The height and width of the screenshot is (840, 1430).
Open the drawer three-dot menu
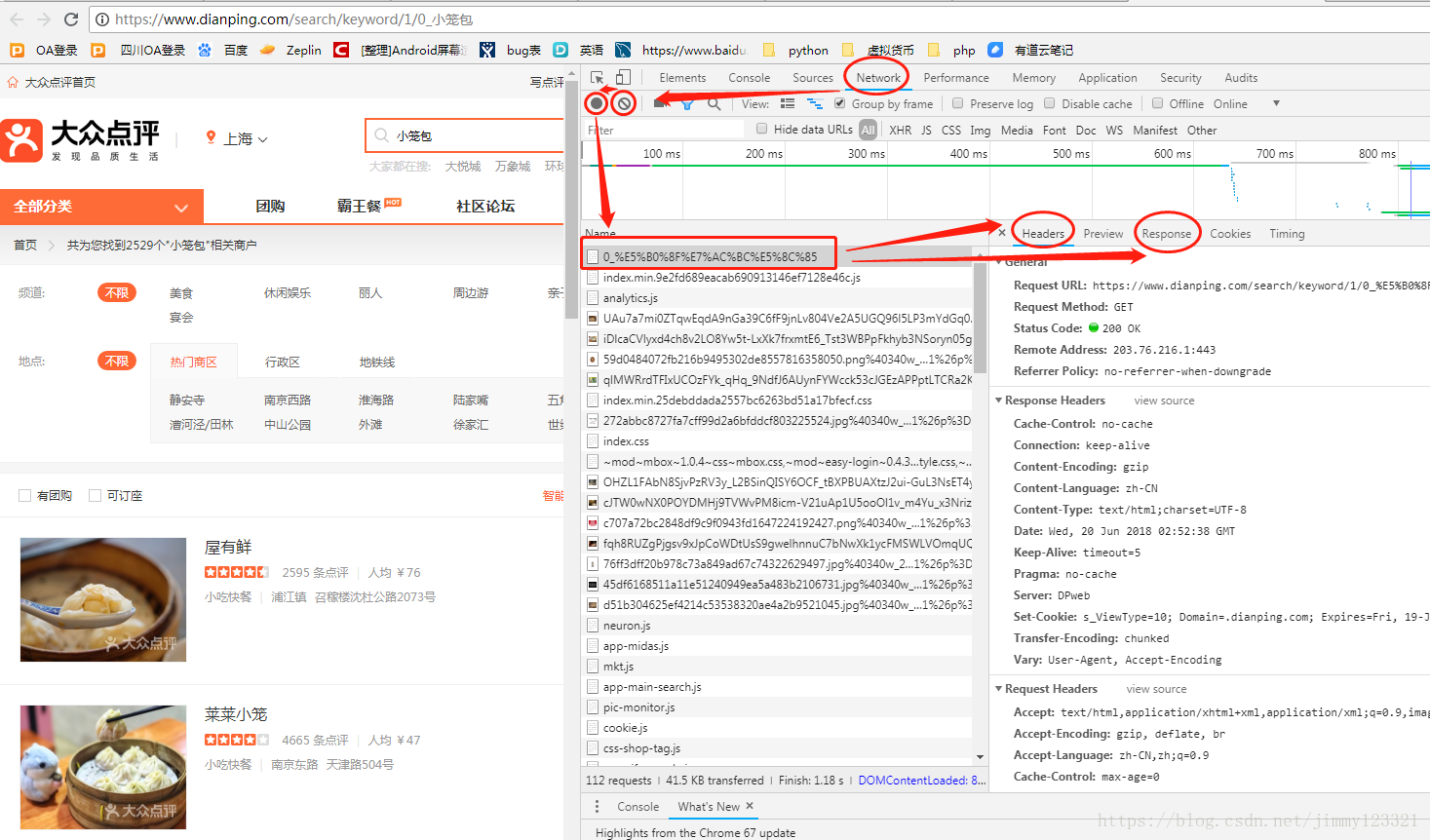(597, 806)
